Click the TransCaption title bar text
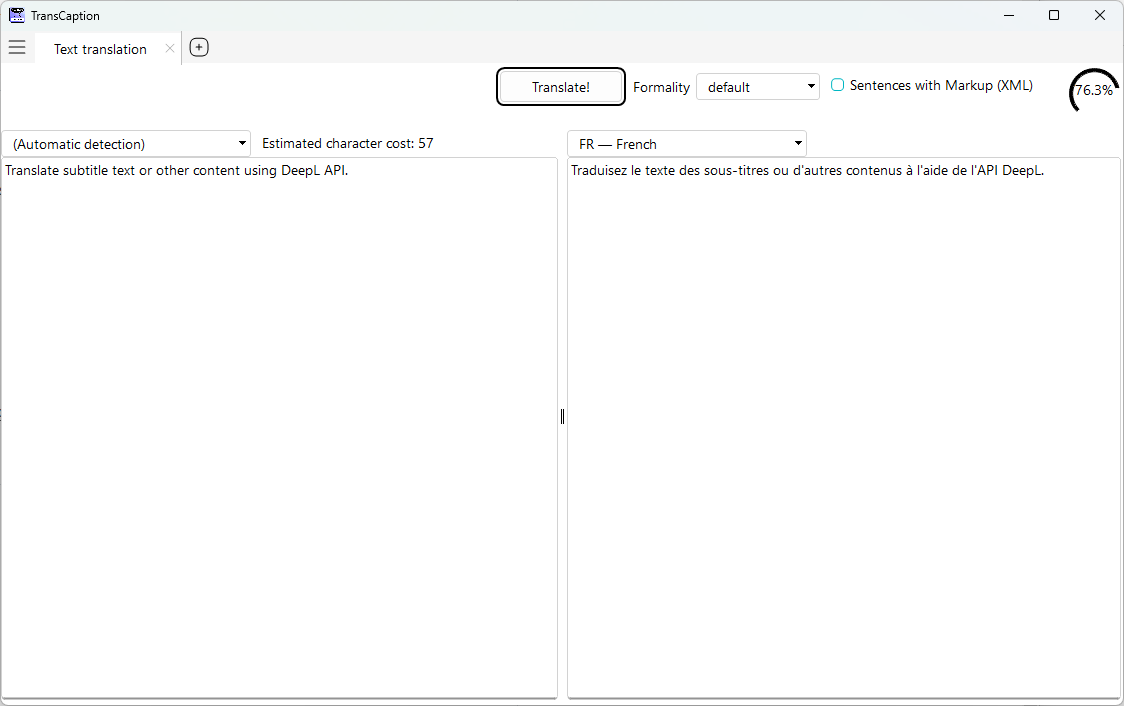This screenshot has width=1124, height=706. [x=64, y=15]
